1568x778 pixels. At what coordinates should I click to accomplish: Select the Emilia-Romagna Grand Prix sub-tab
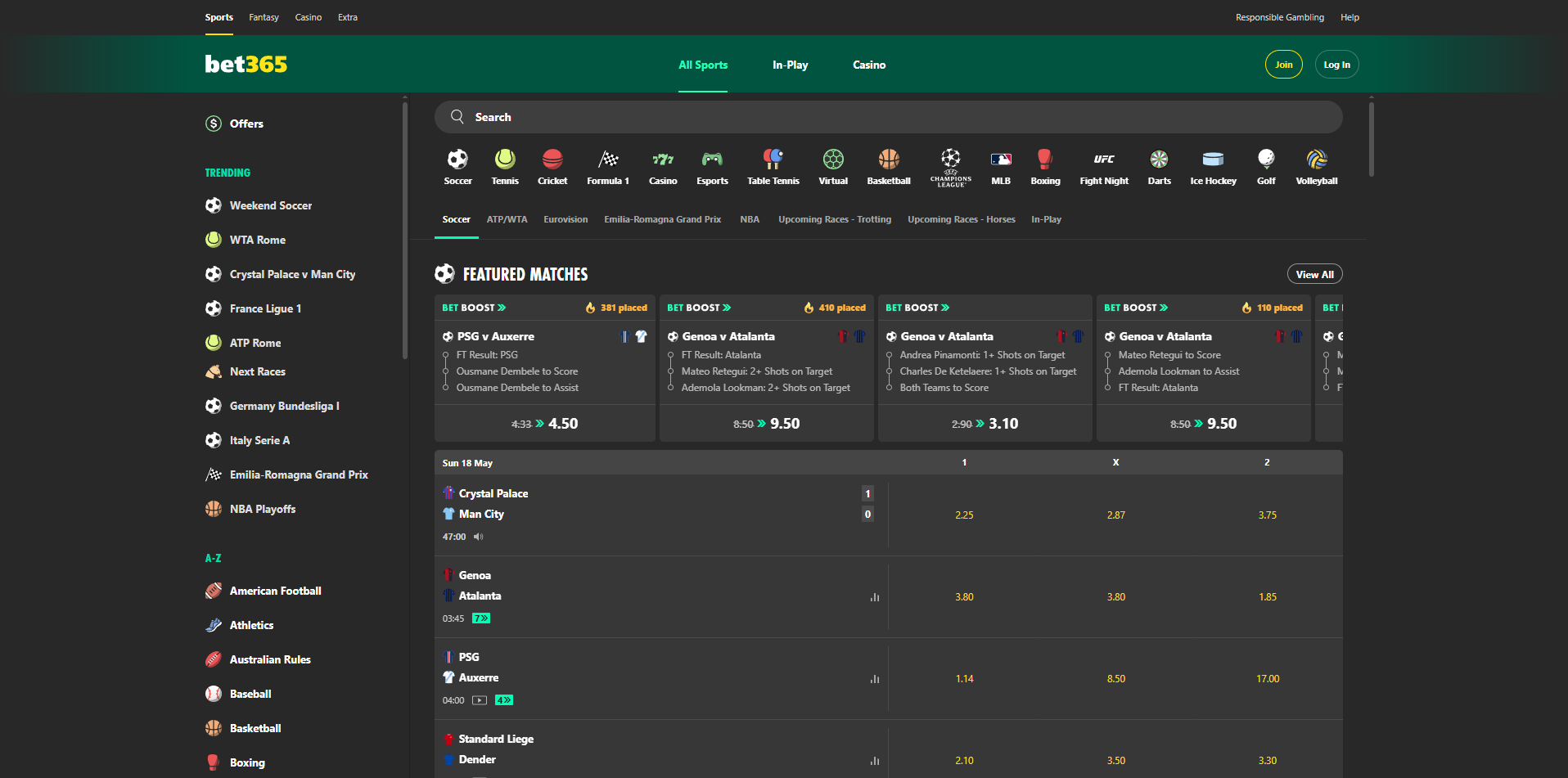coord(662,219)
